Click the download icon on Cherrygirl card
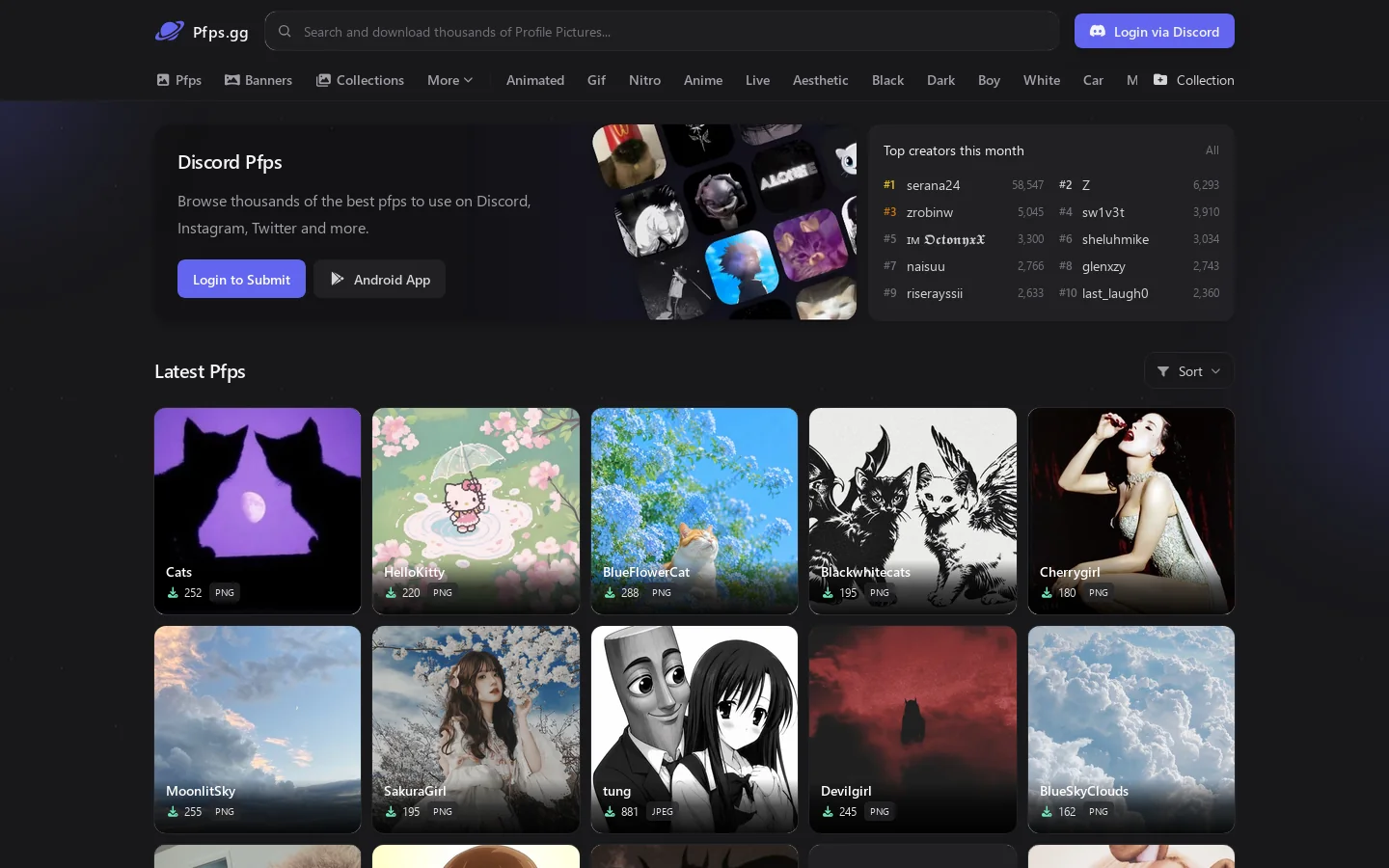This screenshot has width=1389, height=868. coord(1047,592)
